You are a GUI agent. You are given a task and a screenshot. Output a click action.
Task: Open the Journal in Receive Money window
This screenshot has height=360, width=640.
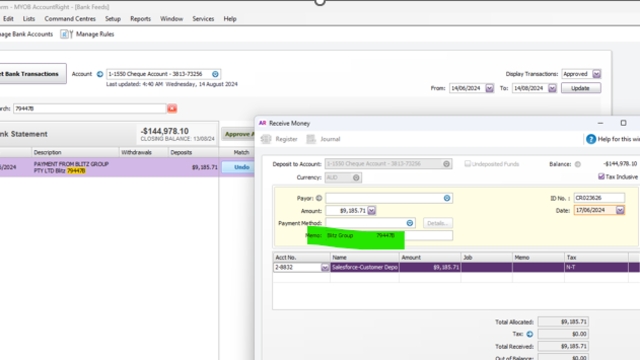323,139
